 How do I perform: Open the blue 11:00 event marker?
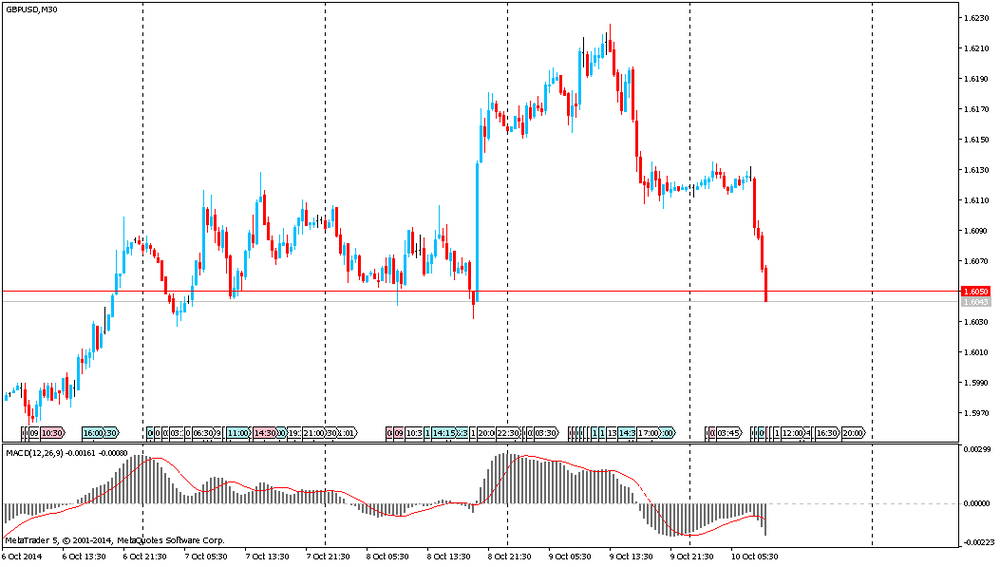point(238,433)
